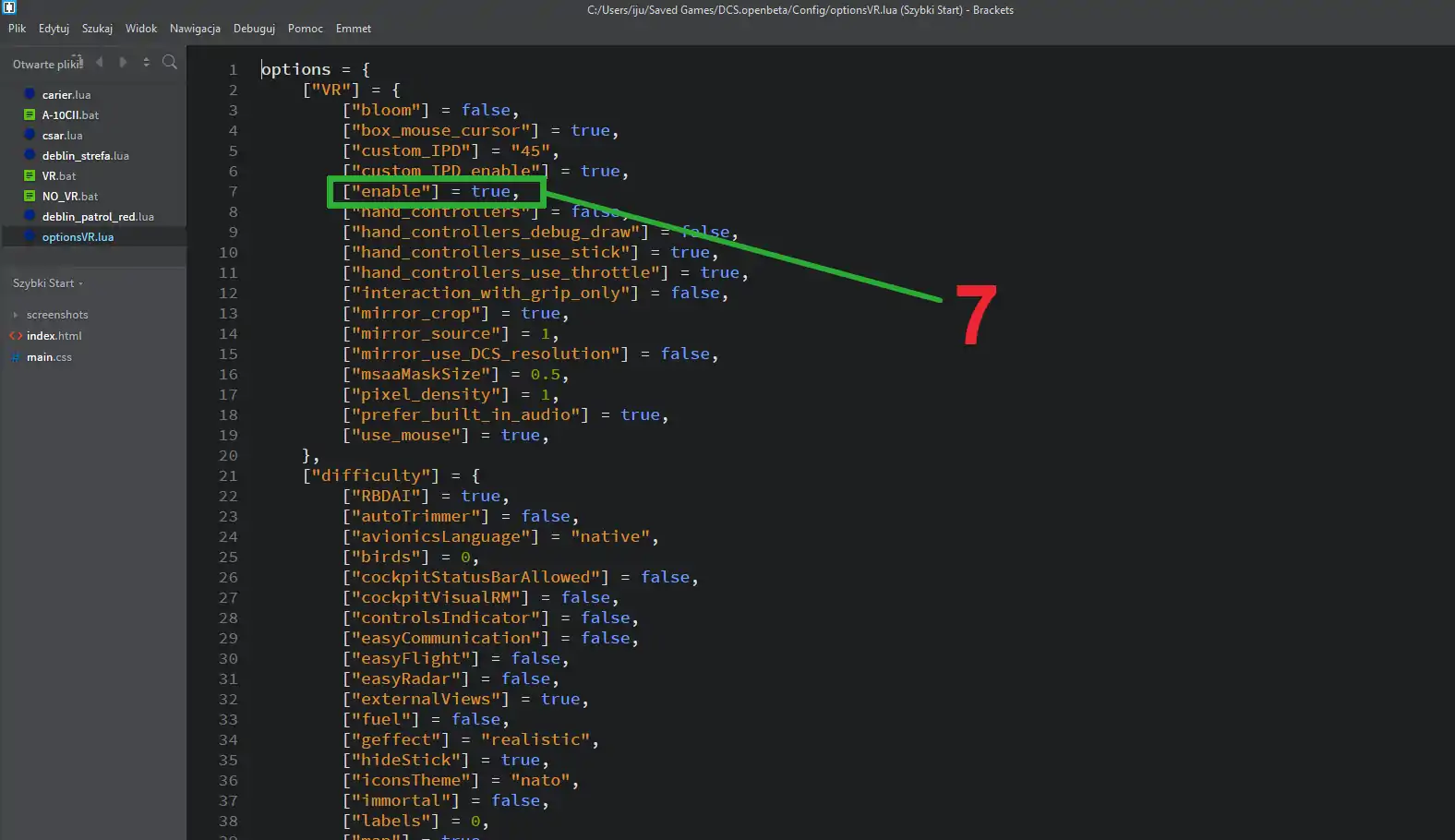The height and width of the screenshot is (840, 1455).
Task: Click the "externalViews" key text
Action: [426, 699]
